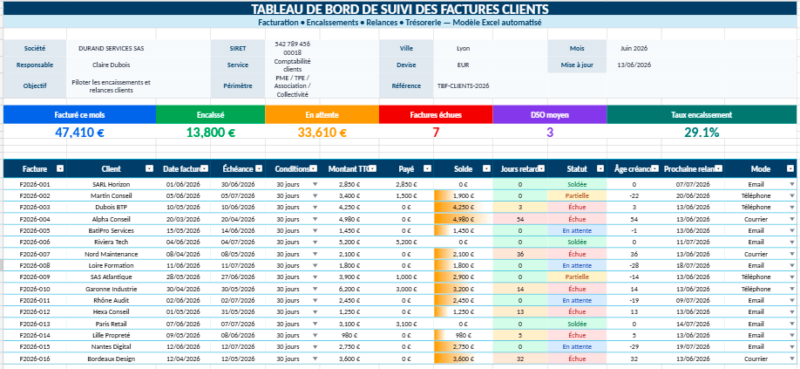
Task: Select the client cell BatiPro Services
Action: pos(111,231)
